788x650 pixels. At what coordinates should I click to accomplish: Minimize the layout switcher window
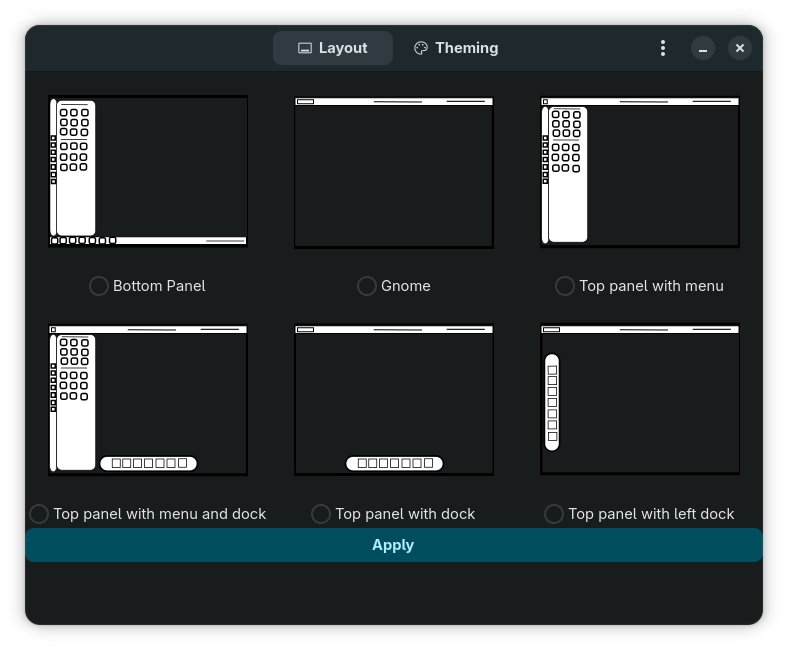[703, 48]
